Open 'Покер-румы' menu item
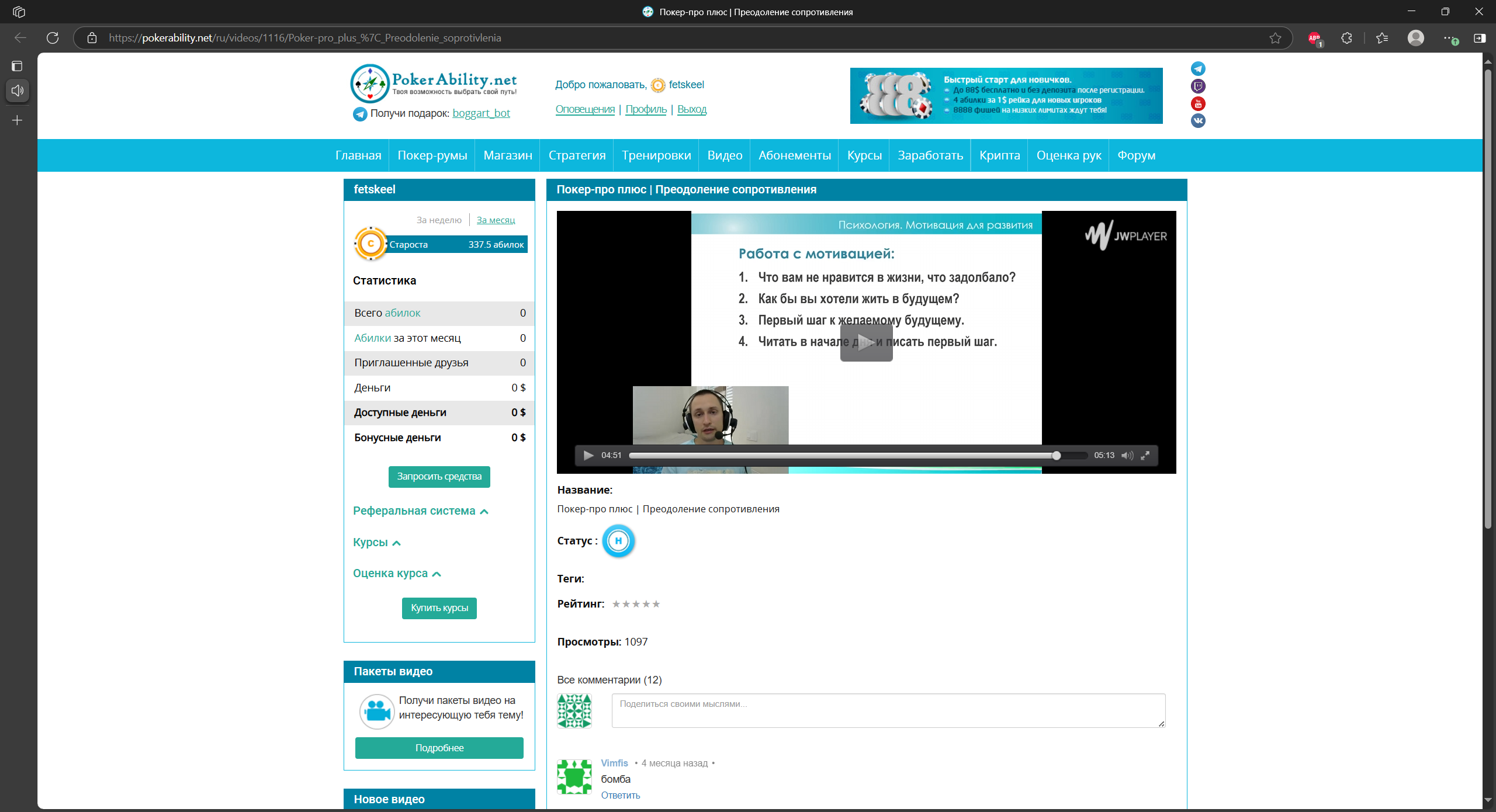The width and height of the screenshot is (1496, 812). [x=432, y=155]
